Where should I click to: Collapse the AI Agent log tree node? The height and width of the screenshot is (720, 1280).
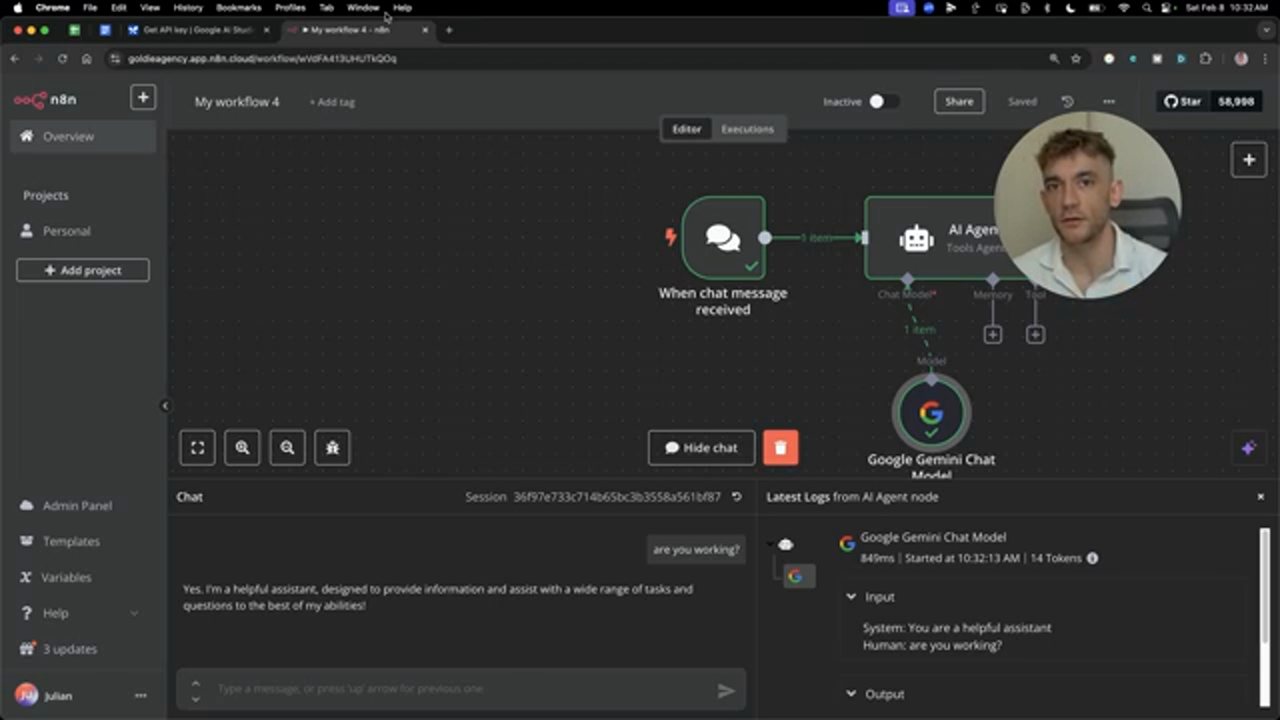771,545
